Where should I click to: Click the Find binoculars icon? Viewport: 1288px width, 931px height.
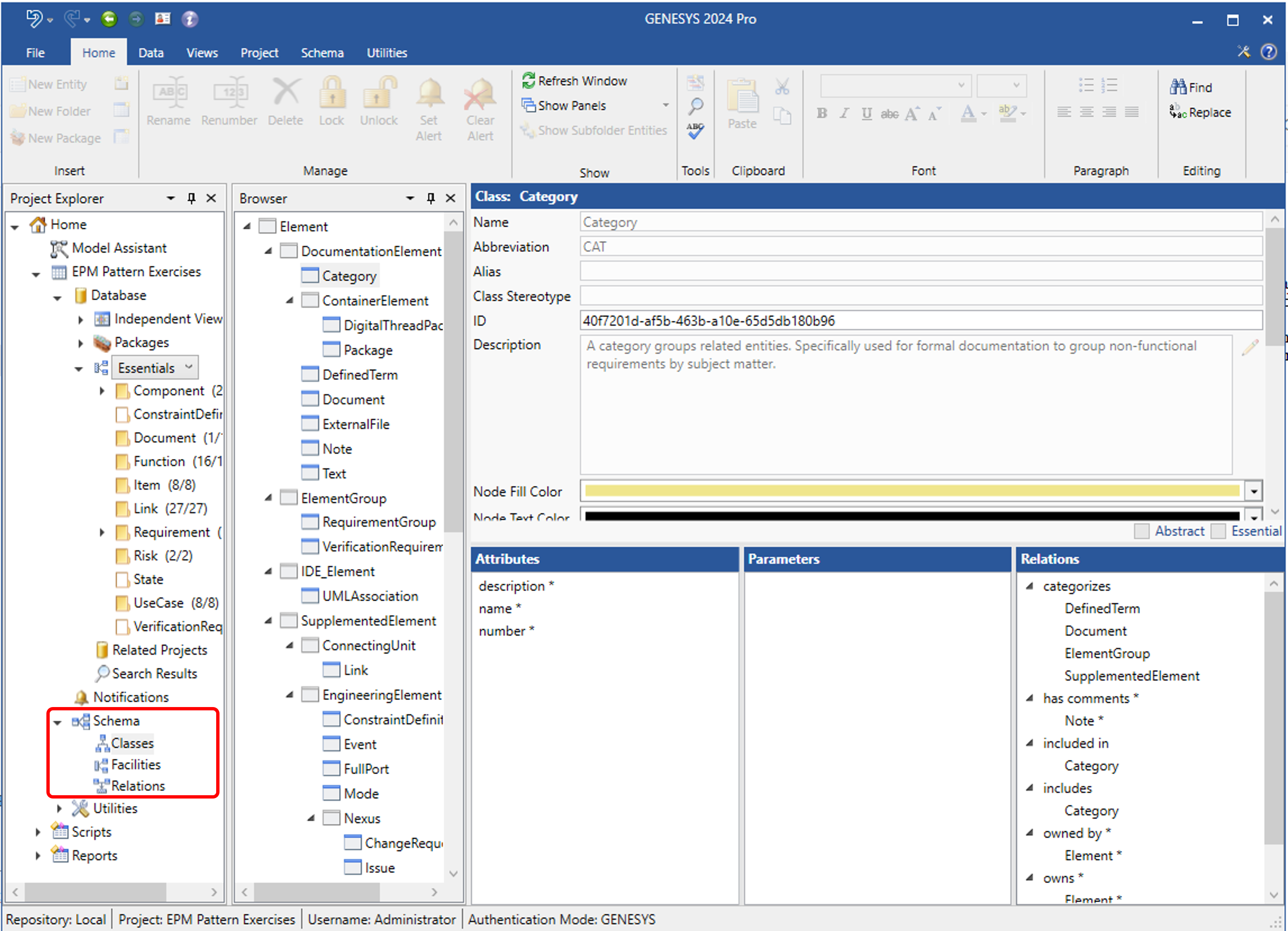pyautogui.click(x=1178, y=87)
